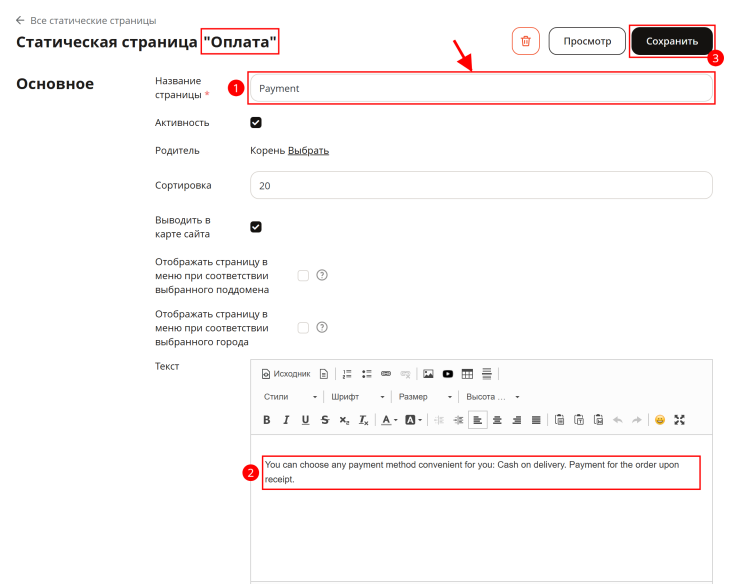740x584 pixels.
Task: Click the Сортировка input field with 20
Action: (481, 186)
